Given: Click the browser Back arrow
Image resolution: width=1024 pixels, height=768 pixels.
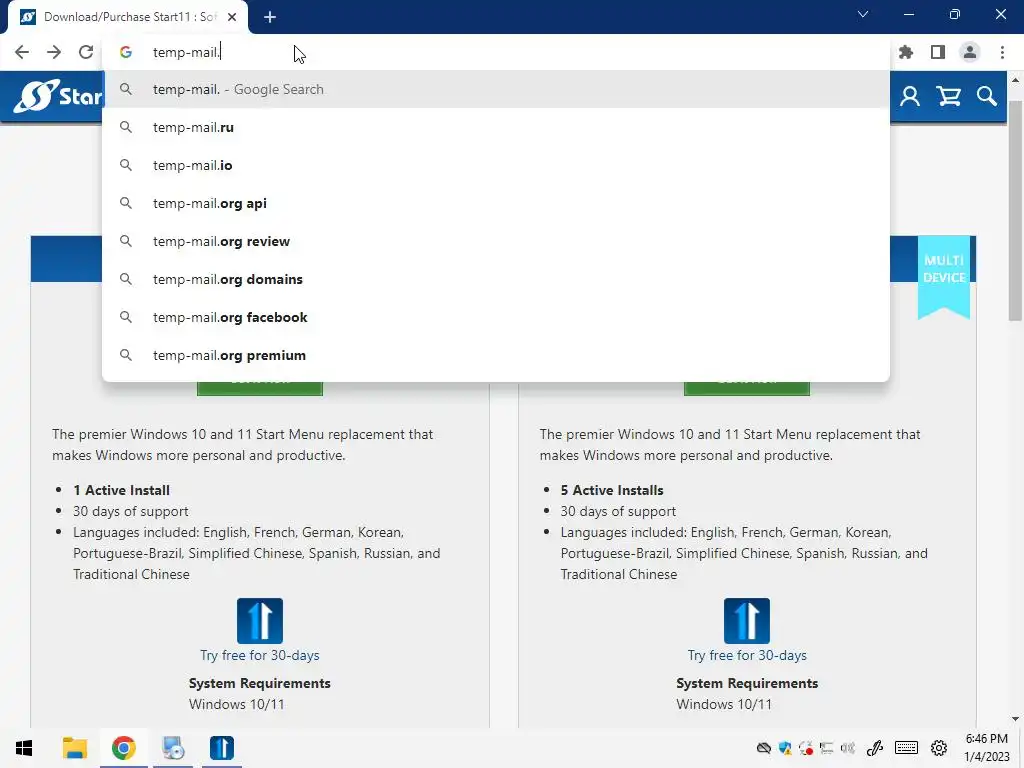Looking at the screenshot, I should click(x=22, y=52).
